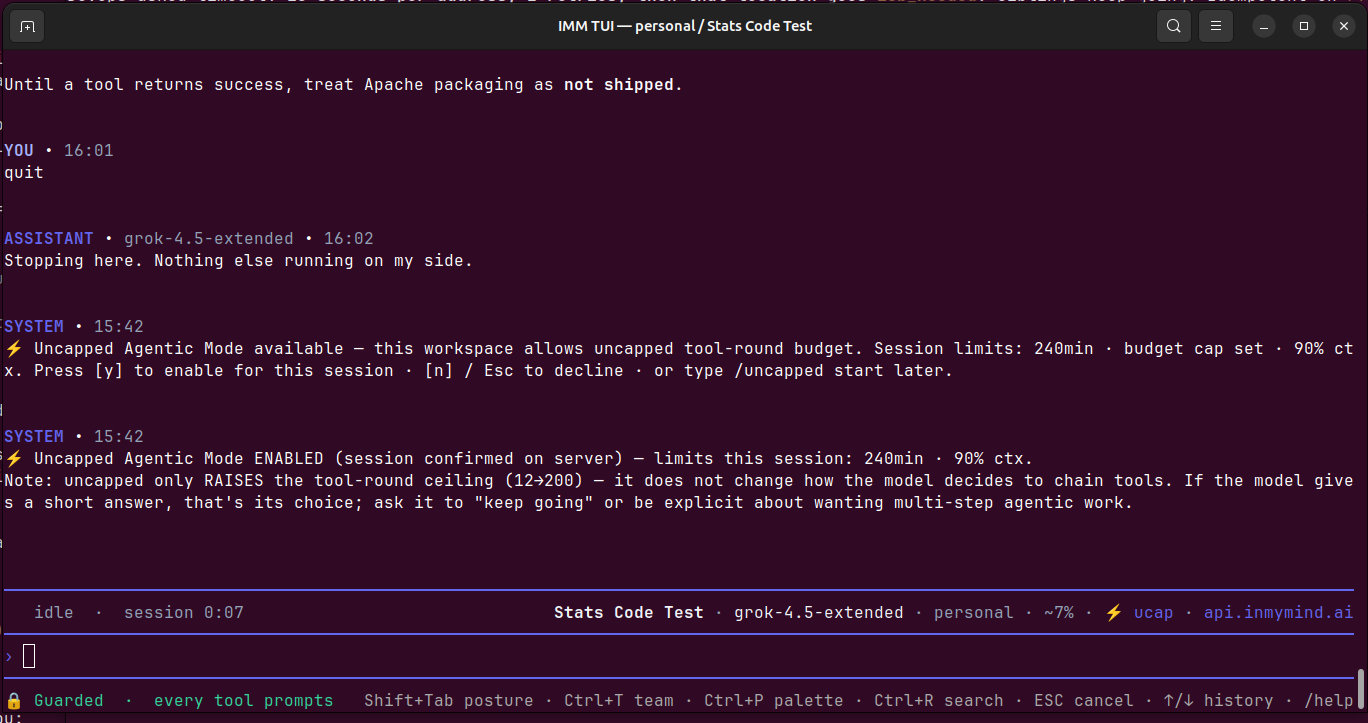Click the 'idle' status indicator
The height and width of the screenshot is (723, 1368).
pos(54,612)
